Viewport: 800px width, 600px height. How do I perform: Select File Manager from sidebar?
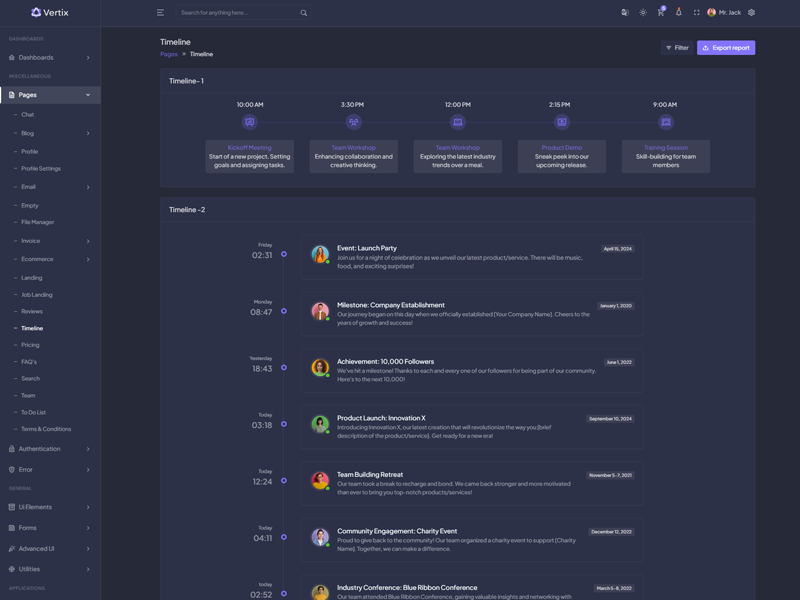pos(38,222)
